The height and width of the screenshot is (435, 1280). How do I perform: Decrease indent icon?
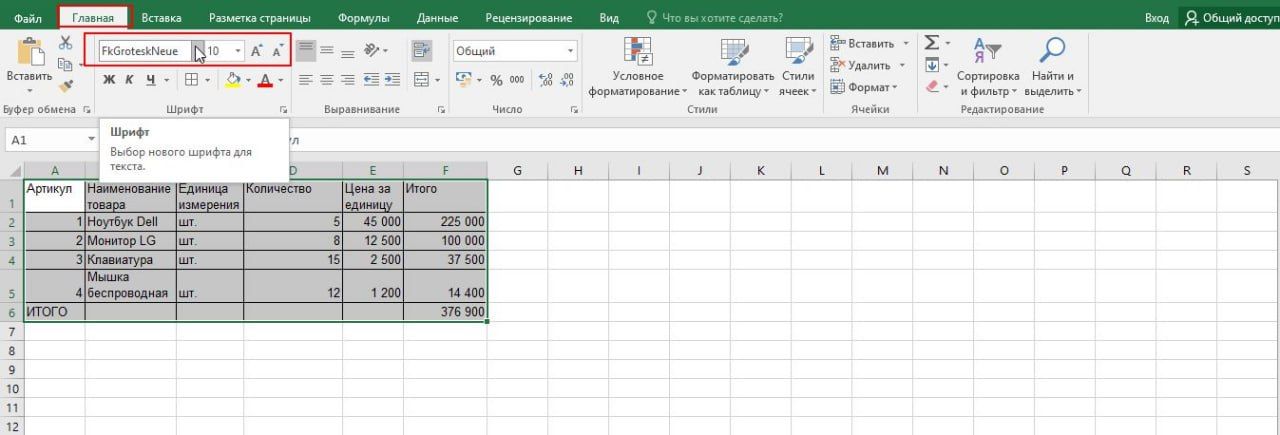(x=371, y=80)
